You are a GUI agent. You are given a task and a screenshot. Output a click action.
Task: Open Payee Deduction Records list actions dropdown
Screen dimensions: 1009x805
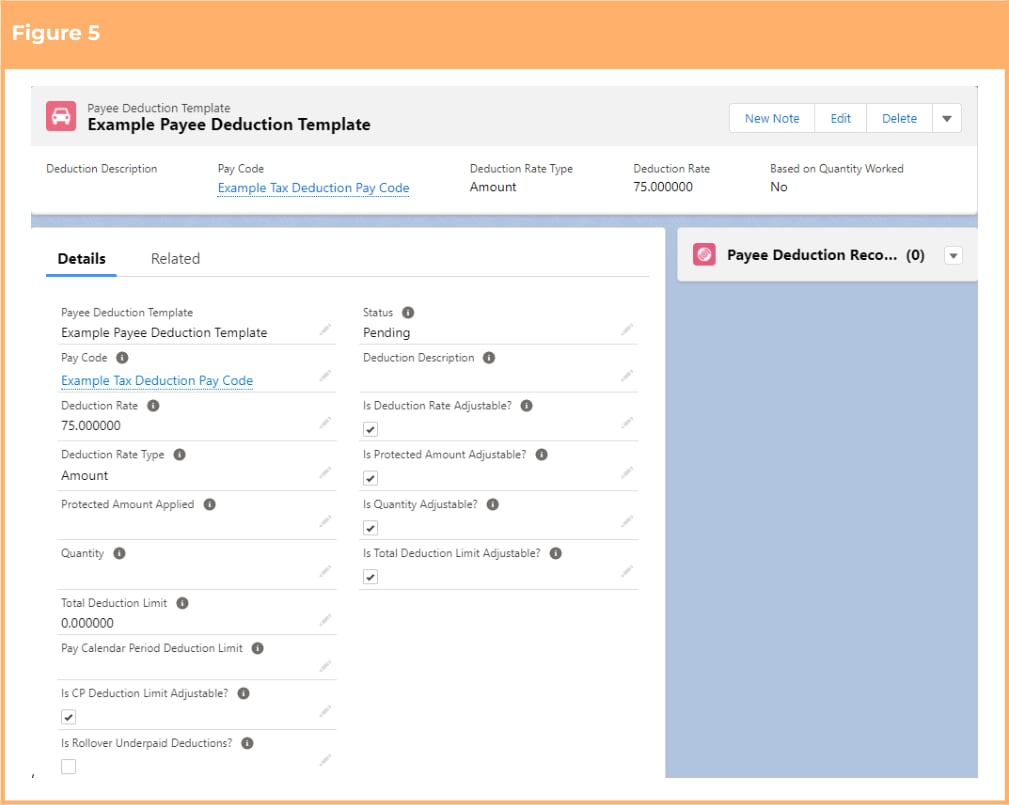pos(954,255)
